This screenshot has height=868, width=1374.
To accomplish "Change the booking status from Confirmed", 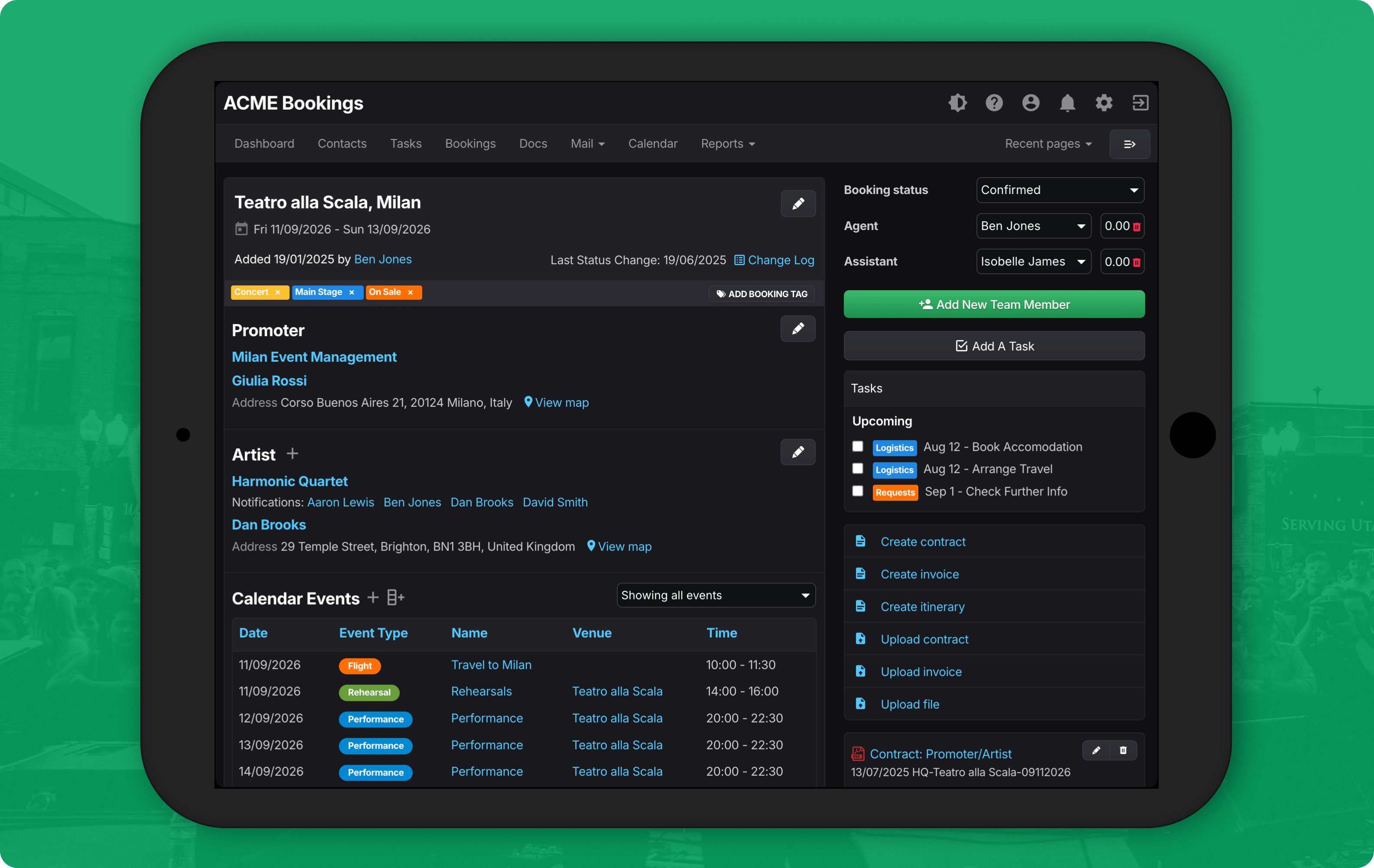I will point(1059,190).
